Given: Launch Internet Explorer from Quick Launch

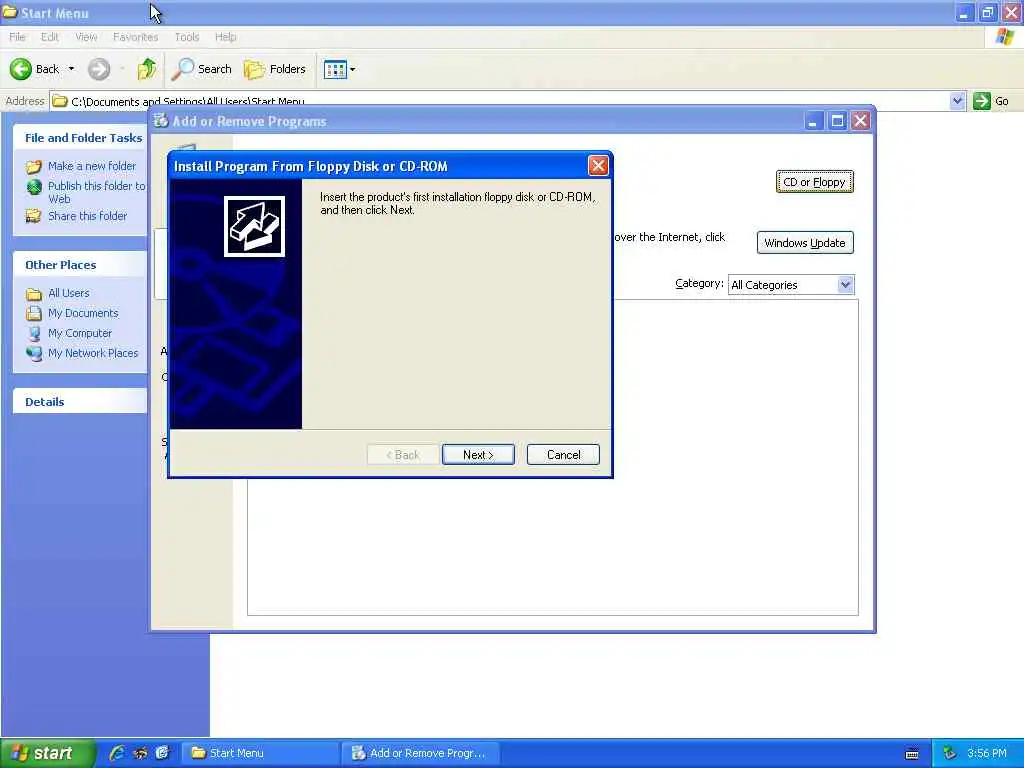Looking at the screenshot, I should (x=117, y=753).
